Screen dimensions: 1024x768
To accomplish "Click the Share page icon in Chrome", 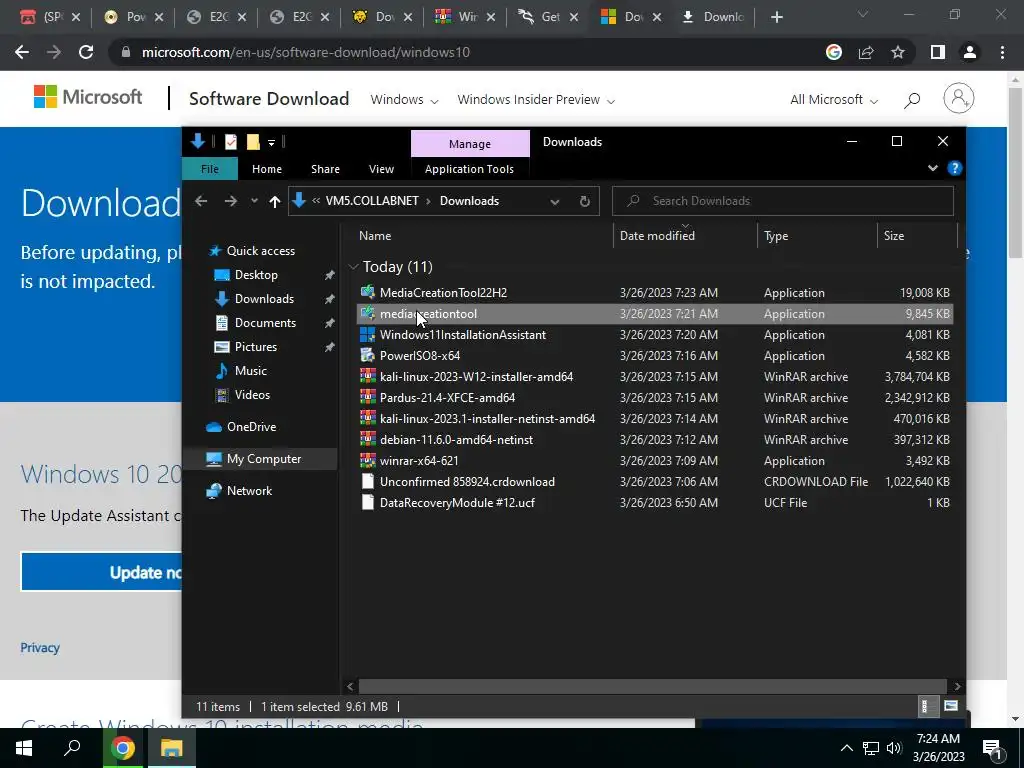I will pyautogui.click(x=866, y=52).
